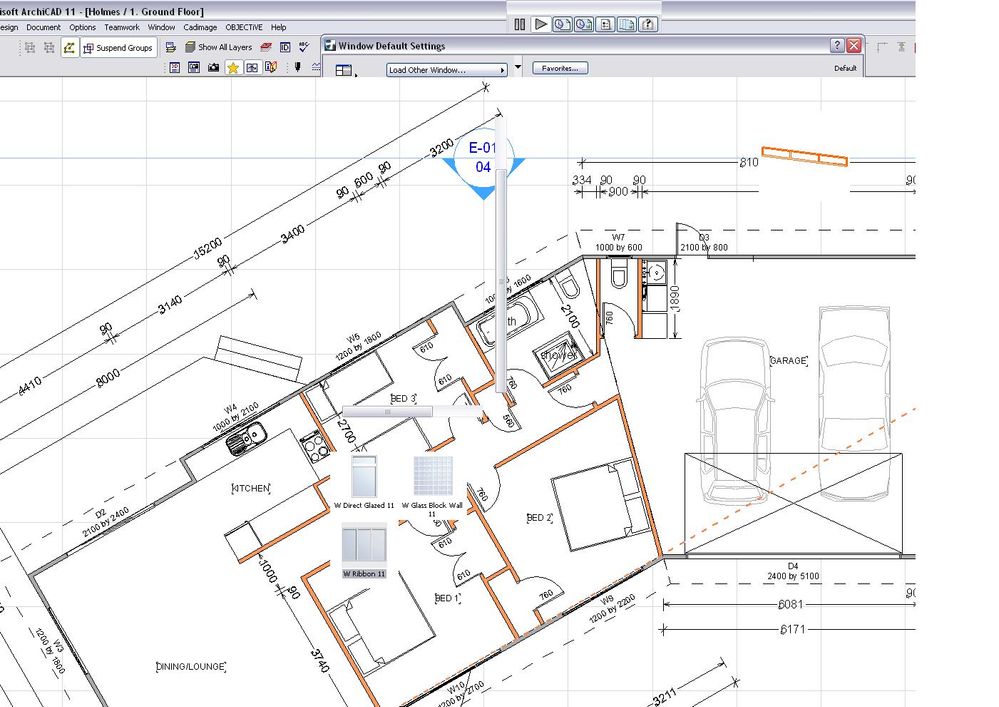Viewport: 999px width, 707px height.
Task: Click the 2D floor plan view icon
Action: [175, 67]
